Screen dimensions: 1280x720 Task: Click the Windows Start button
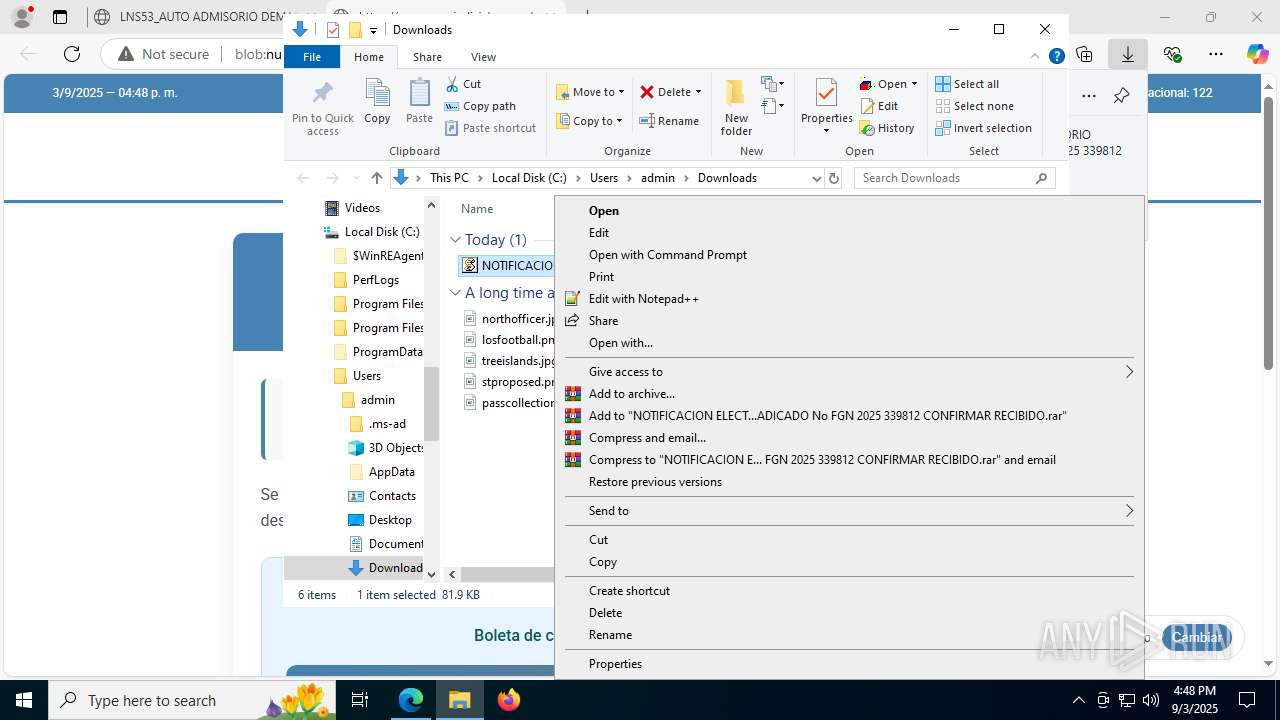[x=24, y=700]
